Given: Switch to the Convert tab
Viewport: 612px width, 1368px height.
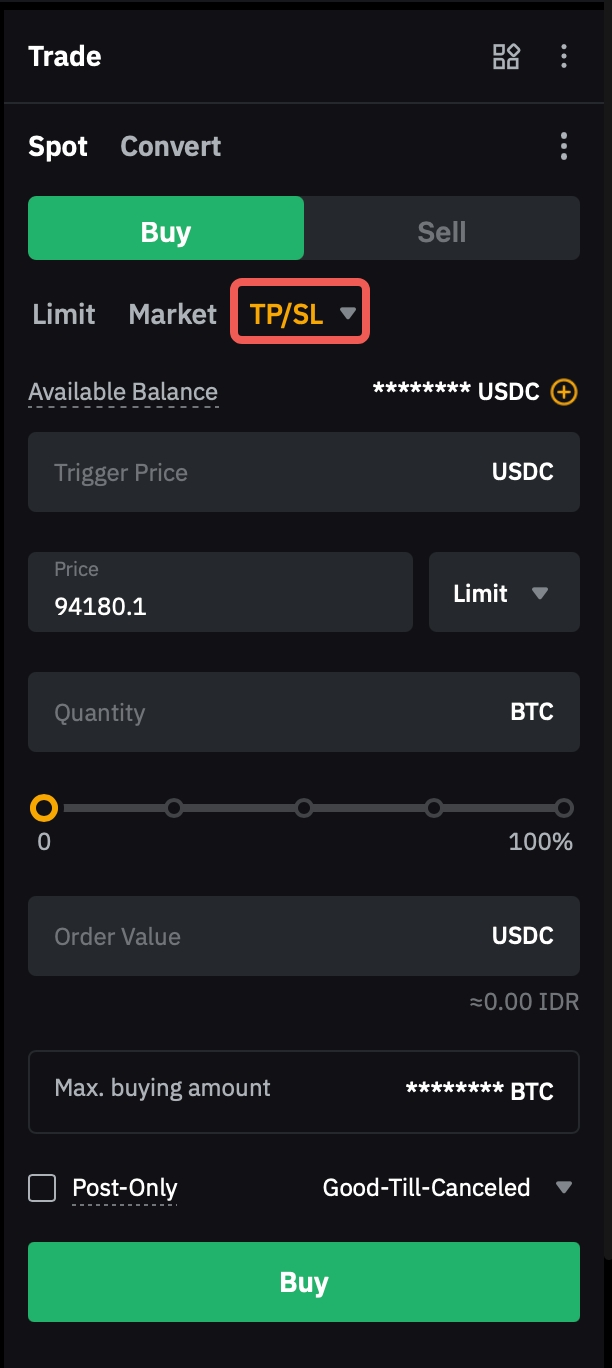Looking at the screenshot, I should pos(171,147).
